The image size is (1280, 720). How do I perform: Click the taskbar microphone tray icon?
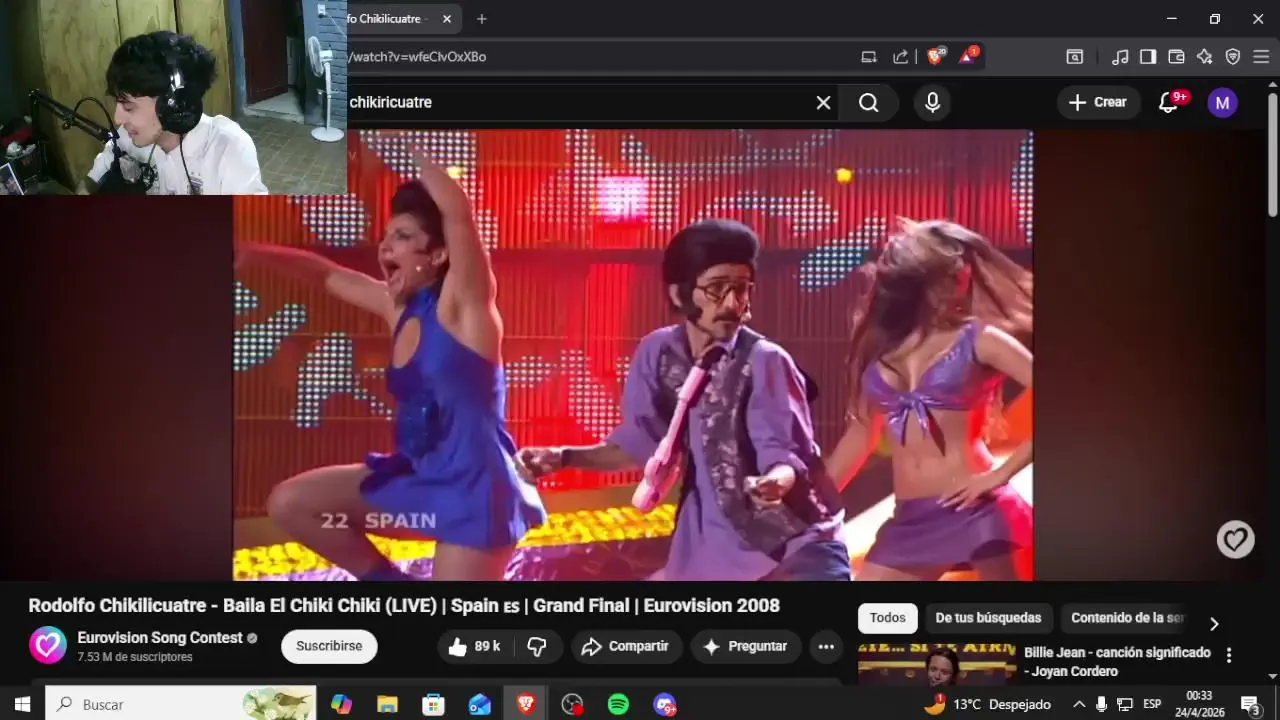(1101, 704)
